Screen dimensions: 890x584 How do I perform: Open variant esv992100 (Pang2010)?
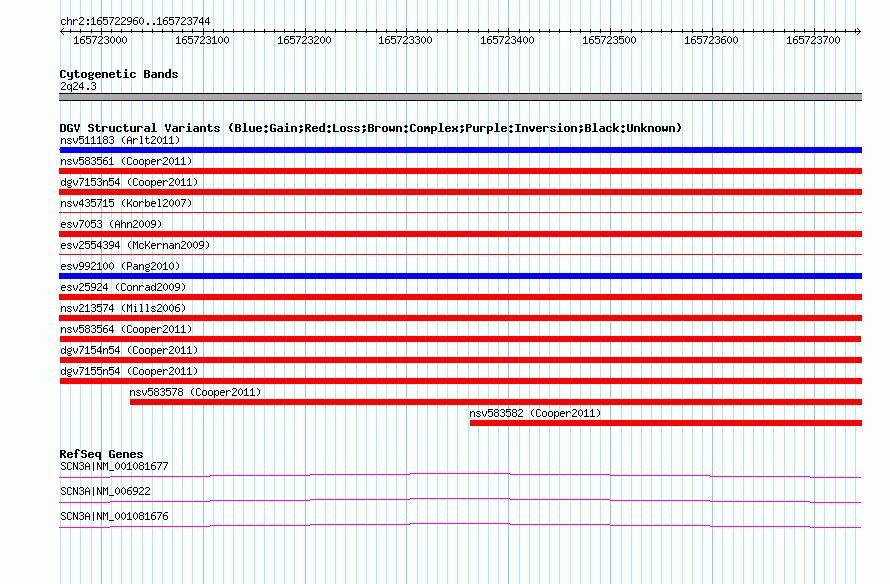[x=120, y=266]
